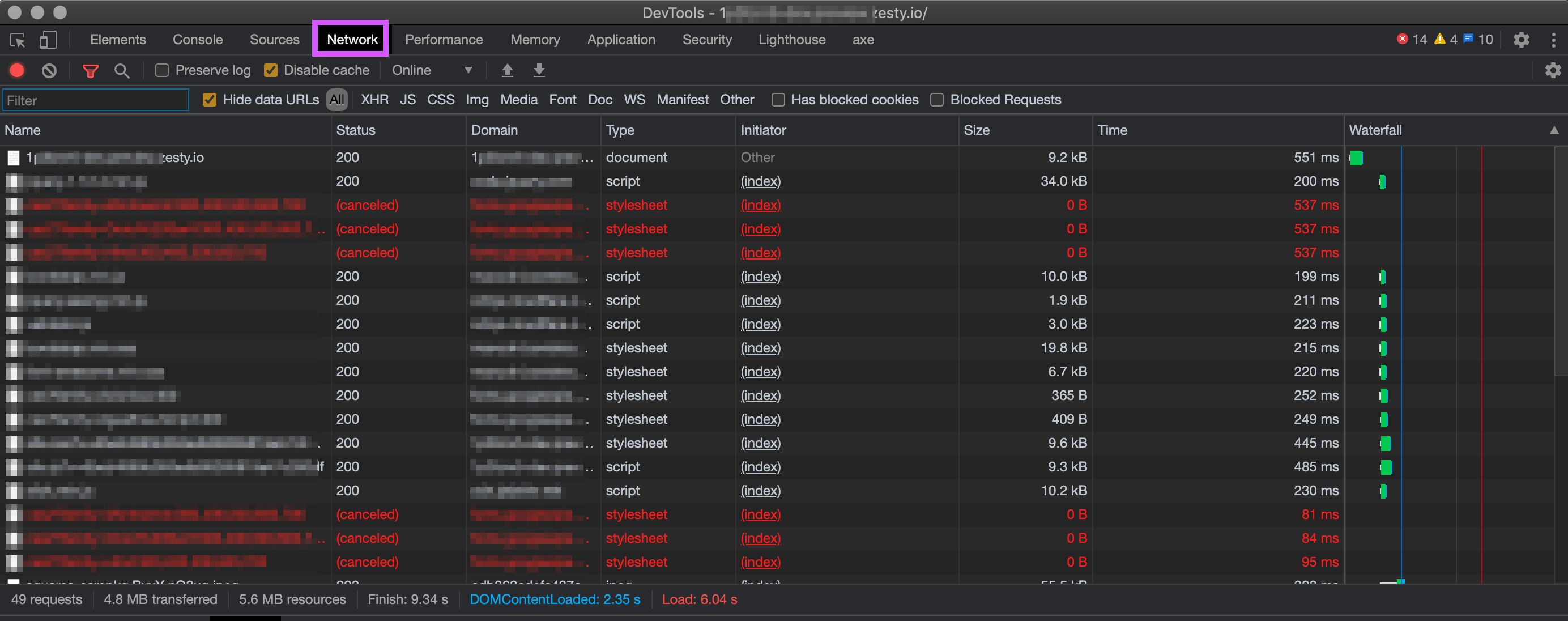Image resolution: width=1568 pixels, height=621 pixels.
Task: Export HAR file with download arrow
Action: pyautogui.click(x=539, y=71)
